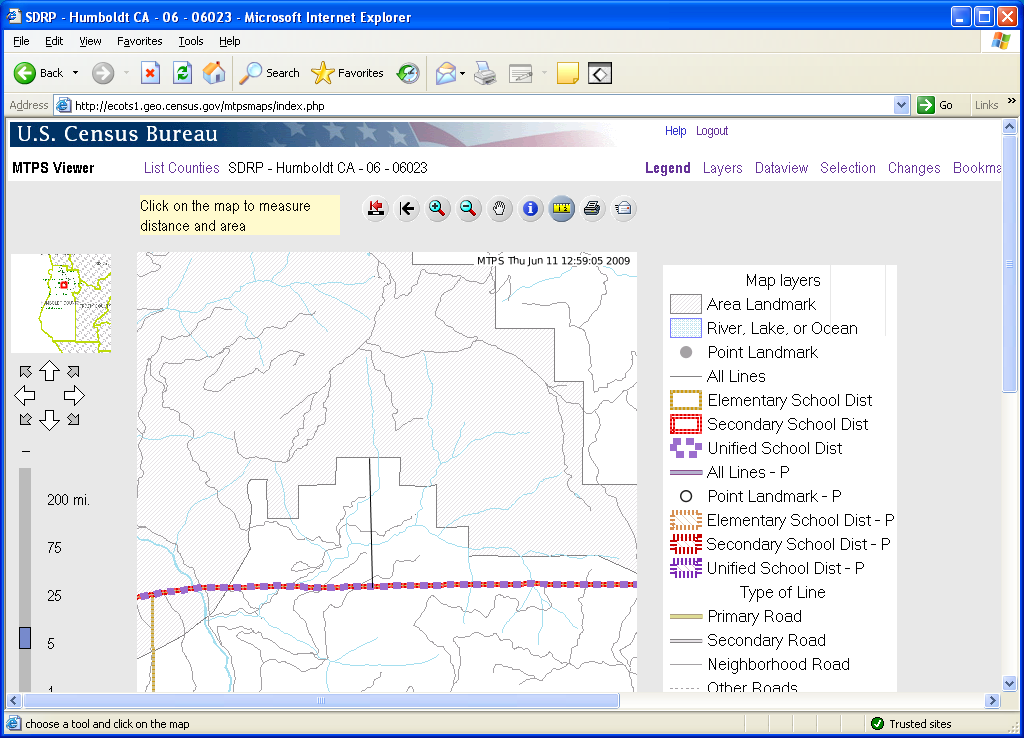Click the code-brackets icon in the IE toolbar
The image size is (1024, 738).
click(x=600, y=73)
